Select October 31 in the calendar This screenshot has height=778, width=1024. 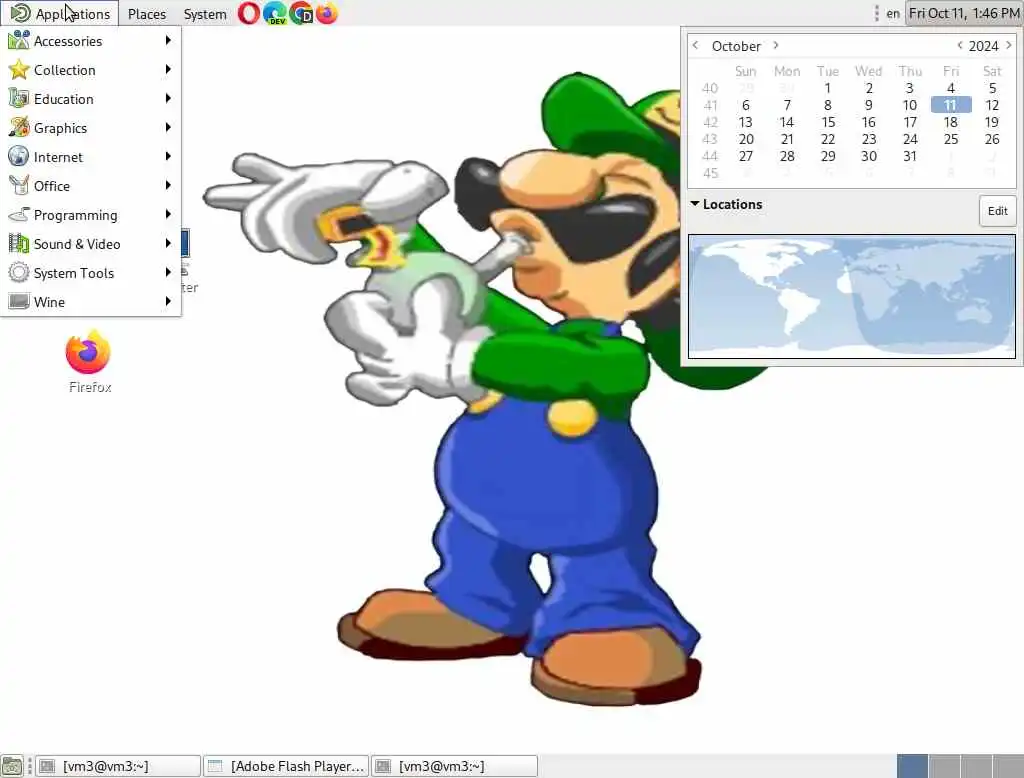(910, 156)
